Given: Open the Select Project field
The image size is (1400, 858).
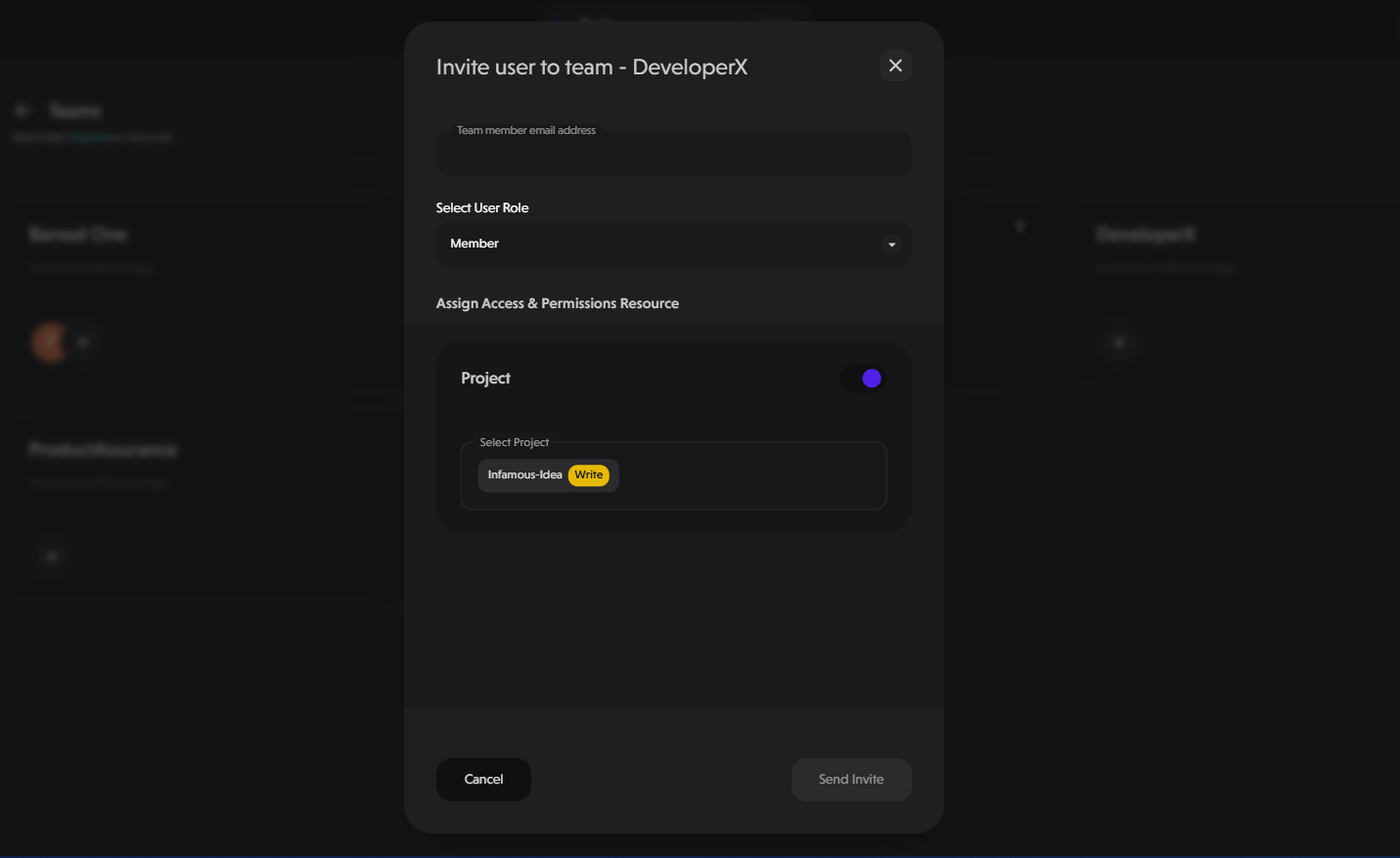Looking at the screenshot, I should [x=744, y=475].
